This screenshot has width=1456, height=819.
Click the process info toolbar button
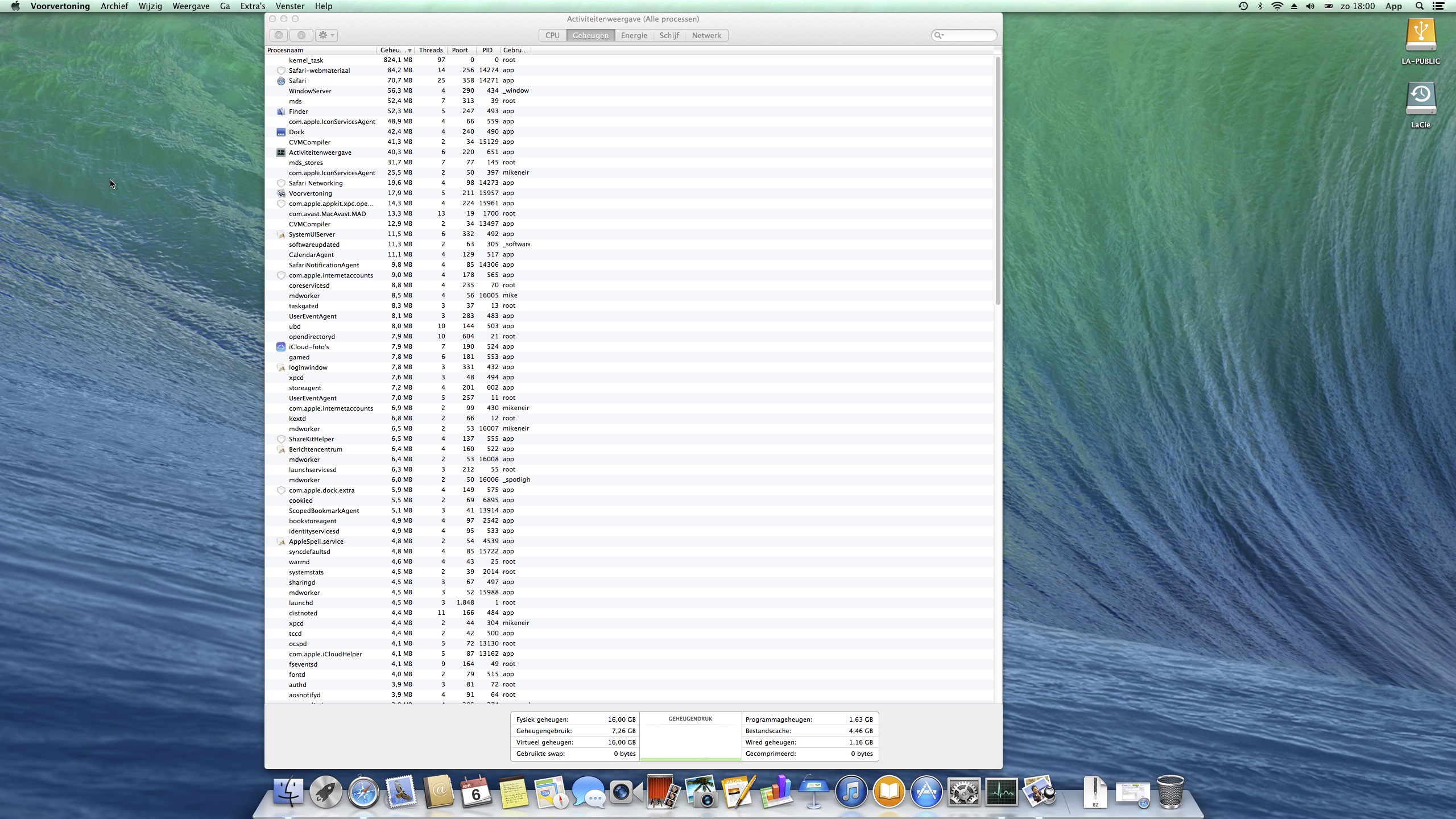point(301,35)
